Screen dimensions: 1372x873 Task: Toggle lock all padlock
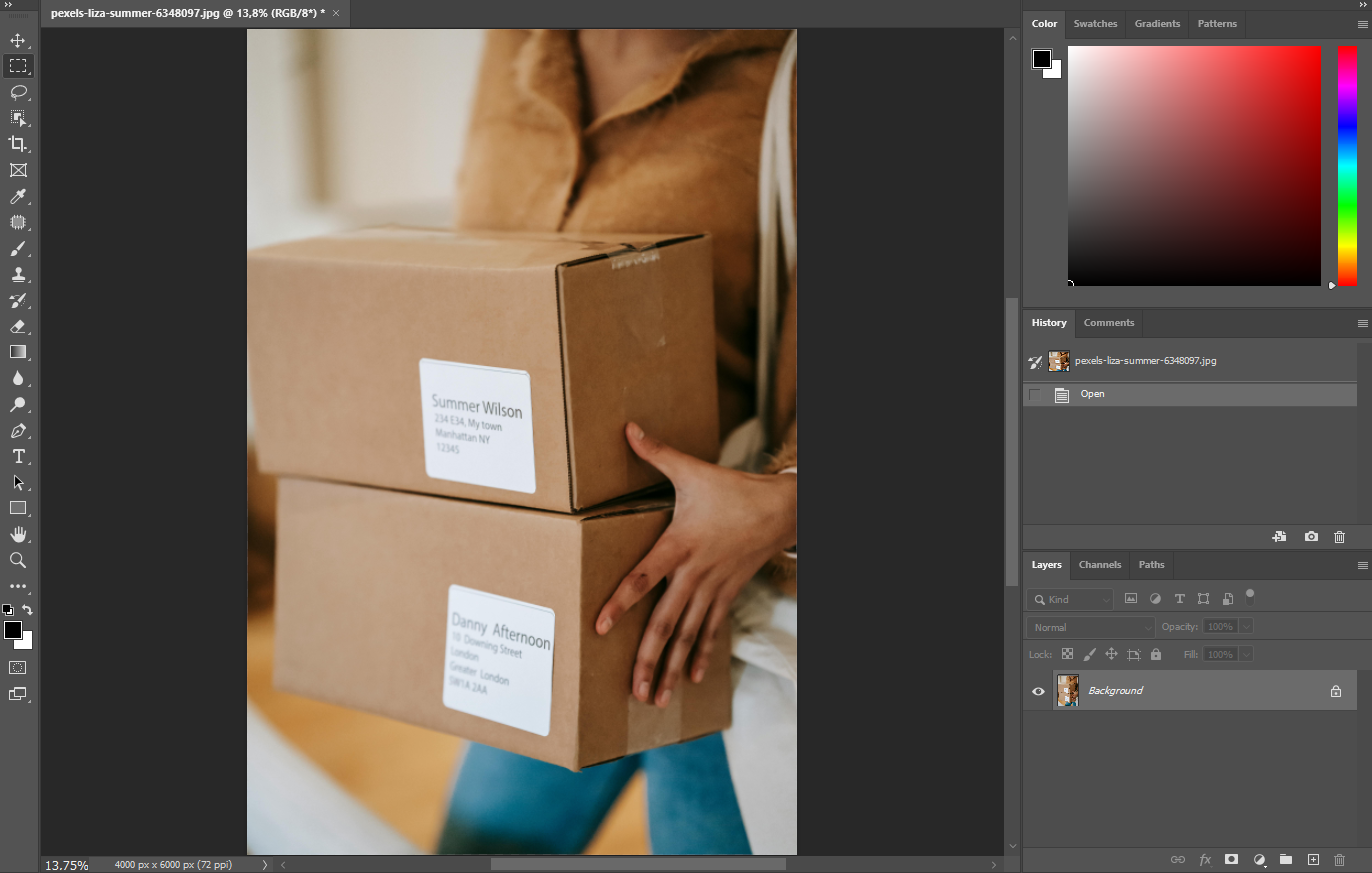point(1156,654)
